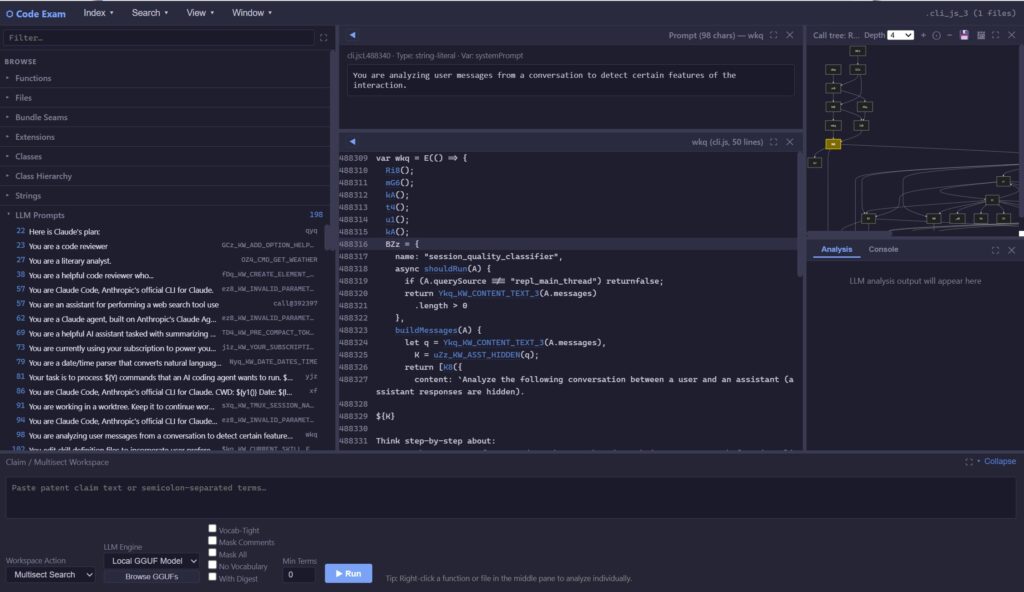Screen dimensions: 1024x592
Task: Click Ykq_KW_CONTENT_TEXT_3 in shouldRun line
Action: click(x=488, y=293)
